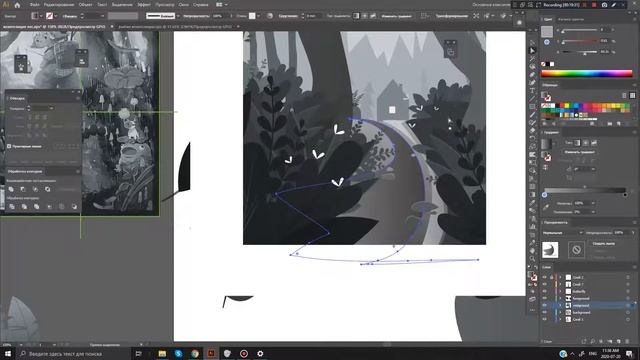Image resolution: width=640 pixels, height=360 pixels.
Task: Open opacity dropdown in Transparency panel
Action: click(633, 233)
